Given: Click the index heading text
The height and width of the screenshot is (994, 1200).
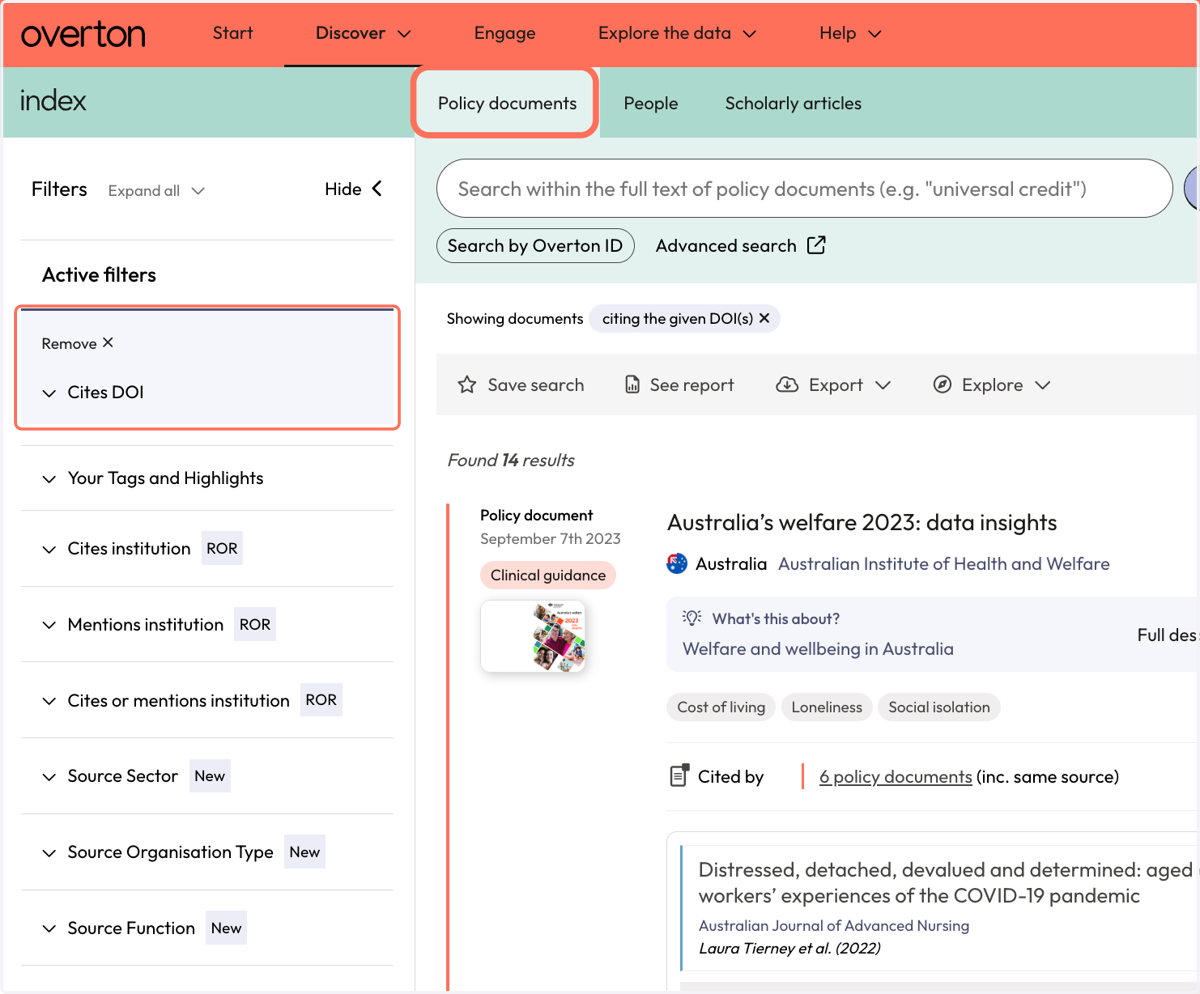Looking at the screenshot, I should (53, 100).
